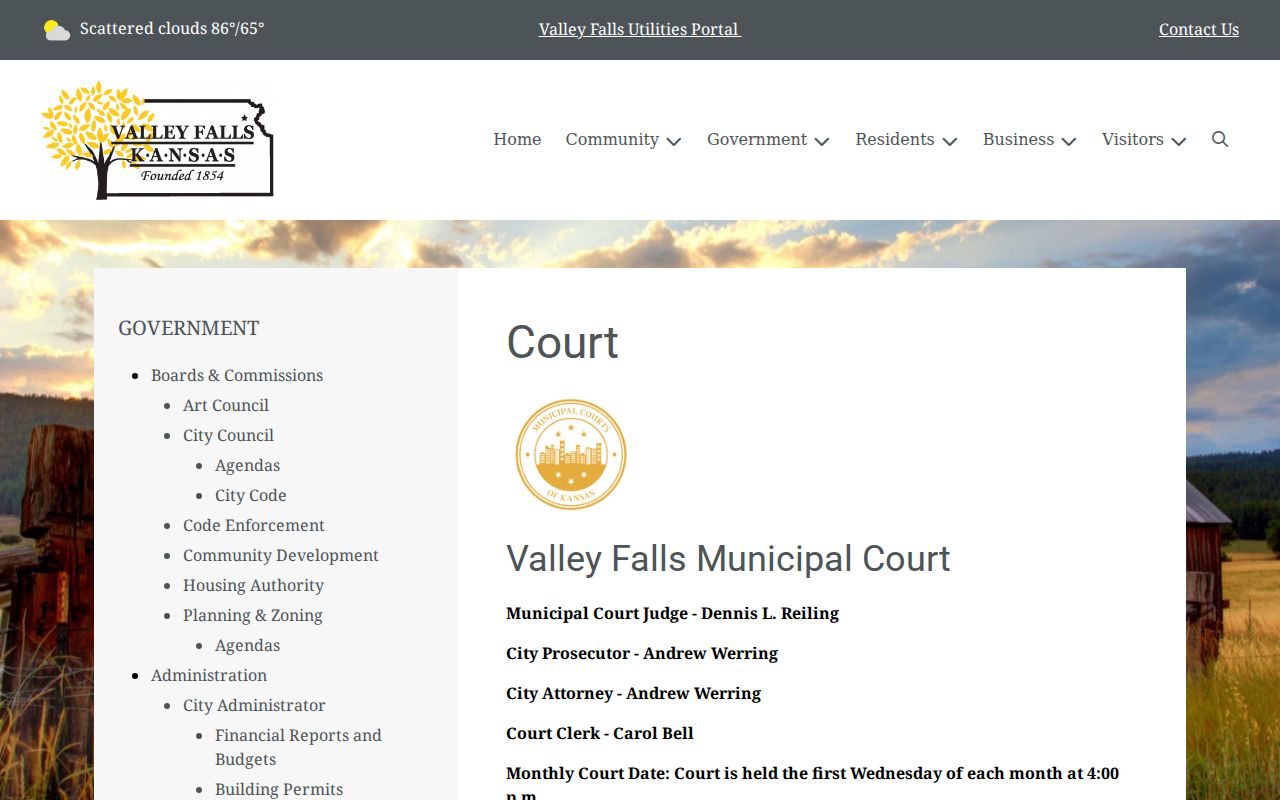Open the Building Permits sidebar link
The width and height of the screenshot is (1280, 800).
click(279, 789)
